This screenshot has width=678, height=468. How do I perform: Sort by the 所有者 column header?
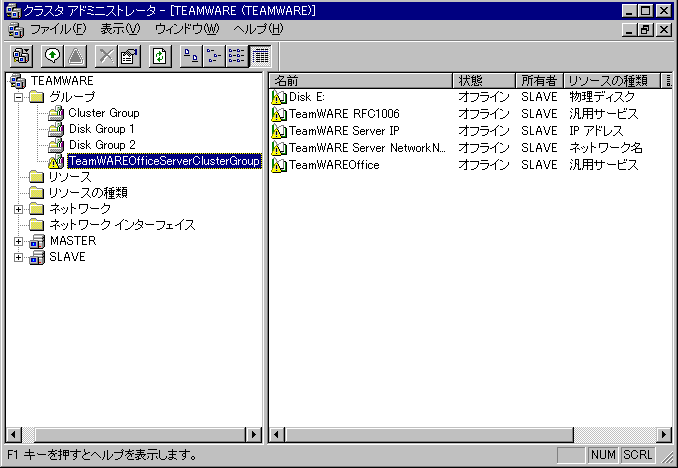[539, 80]
